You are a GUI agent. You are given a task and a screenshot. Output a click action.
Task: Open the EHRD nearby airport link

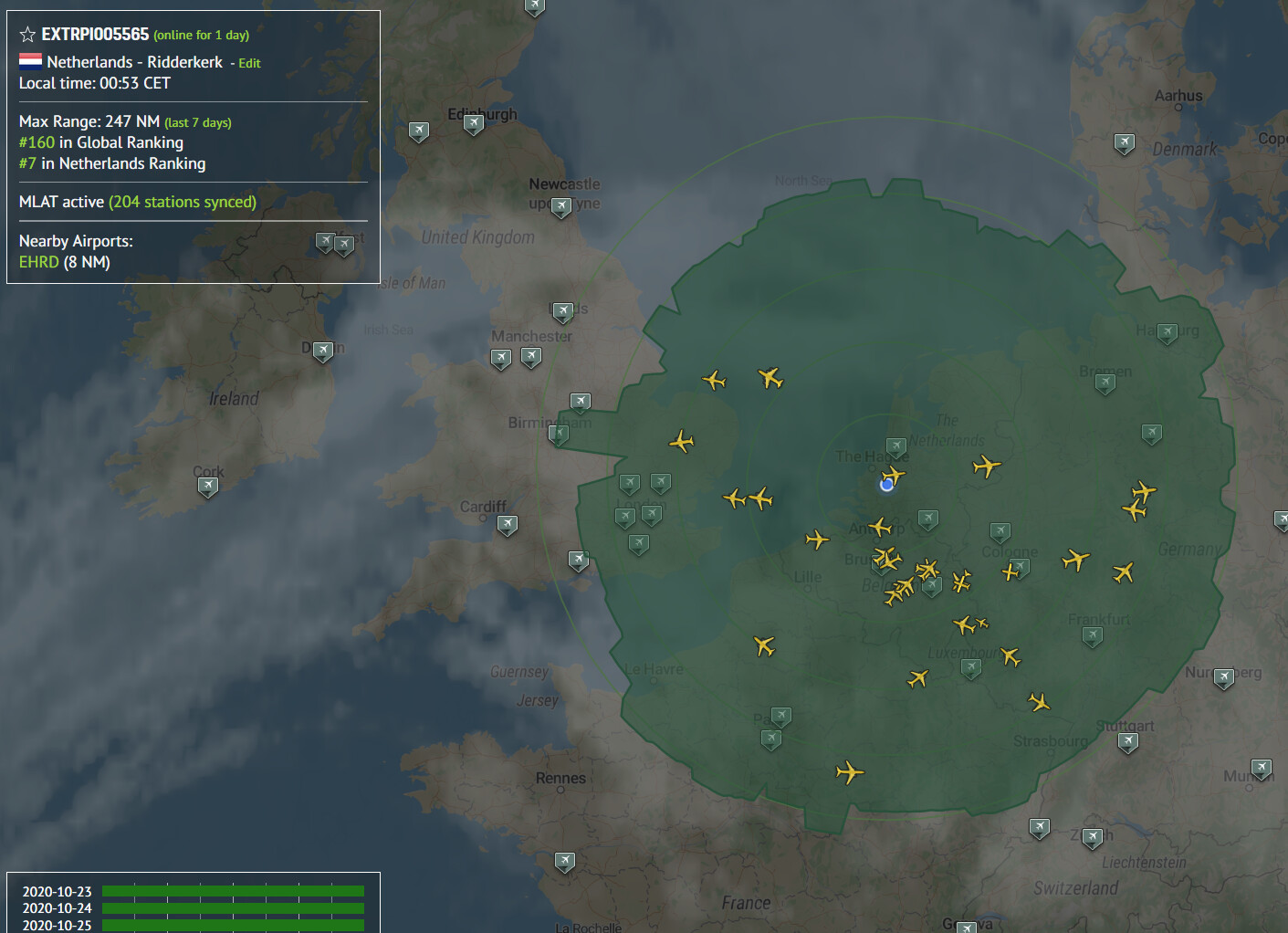coord(38,262)
